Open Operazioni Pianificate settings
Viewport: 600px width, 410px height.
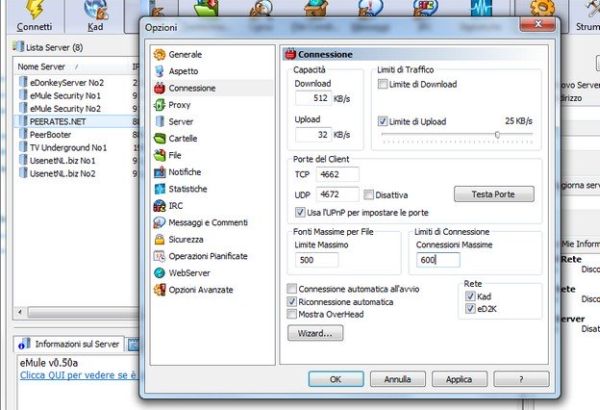click(x=201, y=256)
